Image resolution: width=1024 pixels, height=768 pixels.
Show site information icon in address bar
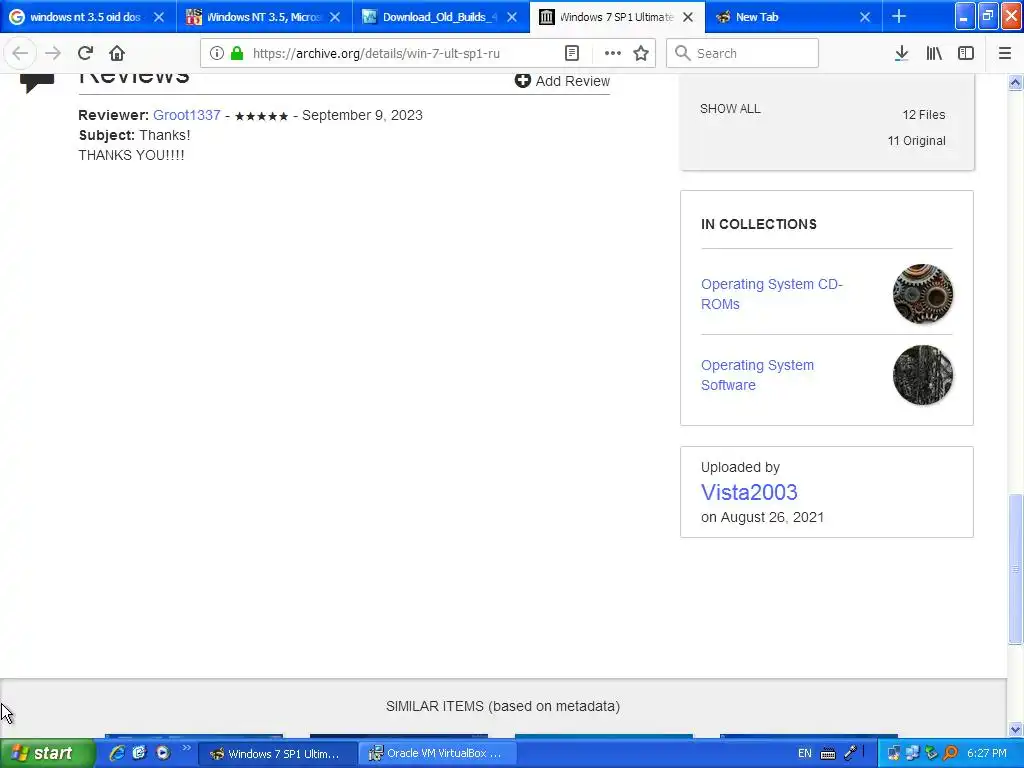(x=217, y=53)
